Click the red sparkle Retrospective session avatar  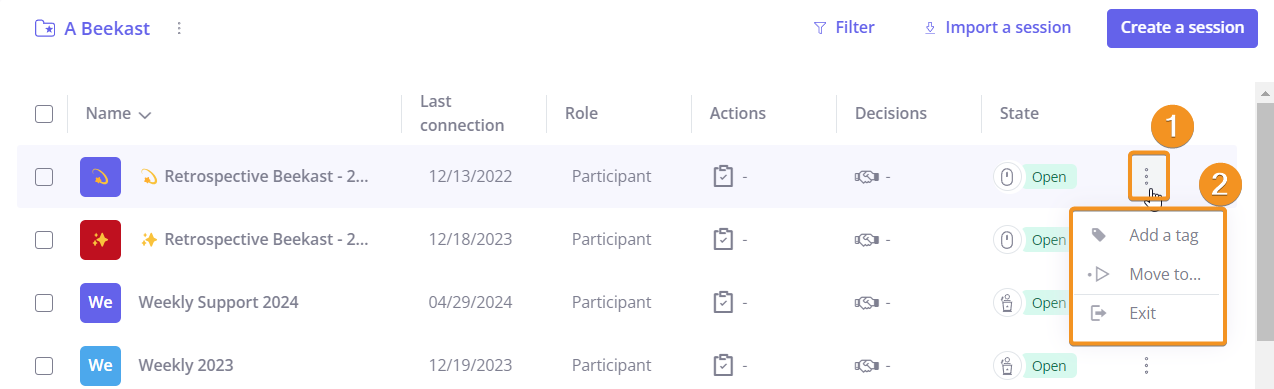pos(100,240)
